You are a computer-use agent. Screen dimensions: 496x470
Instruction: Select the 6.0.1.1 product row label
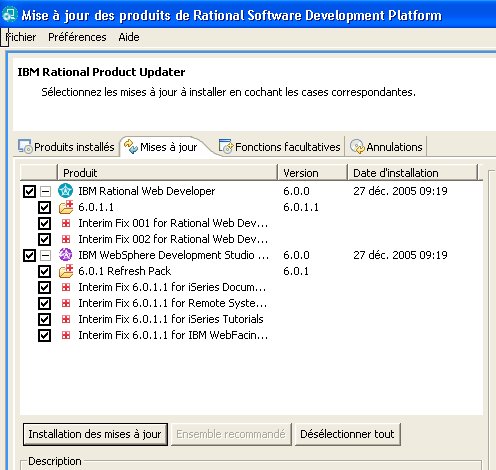click(x=96, y=207)
